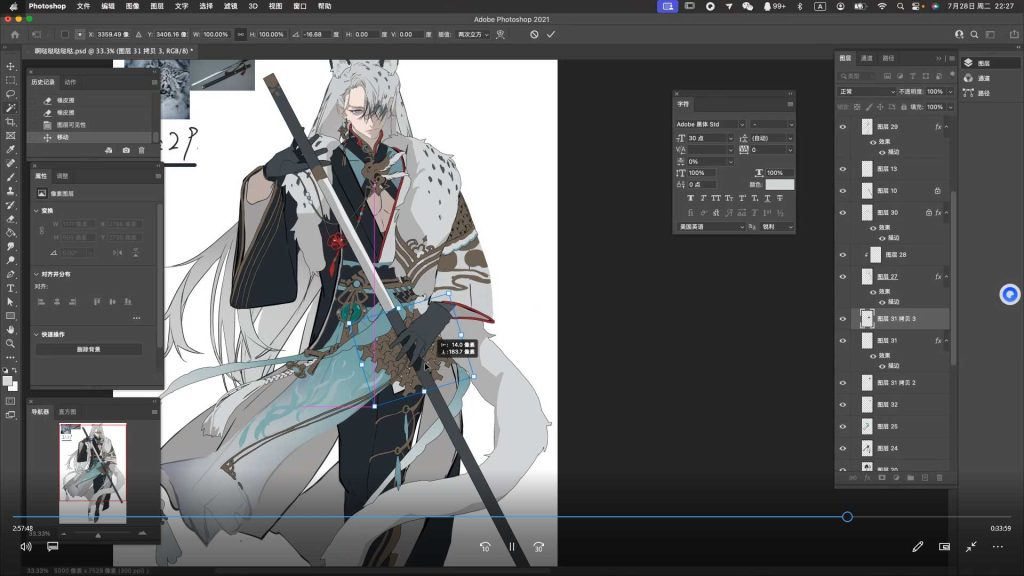
Task: Select the Path Selection arrow tool
Action: point(10,302)
